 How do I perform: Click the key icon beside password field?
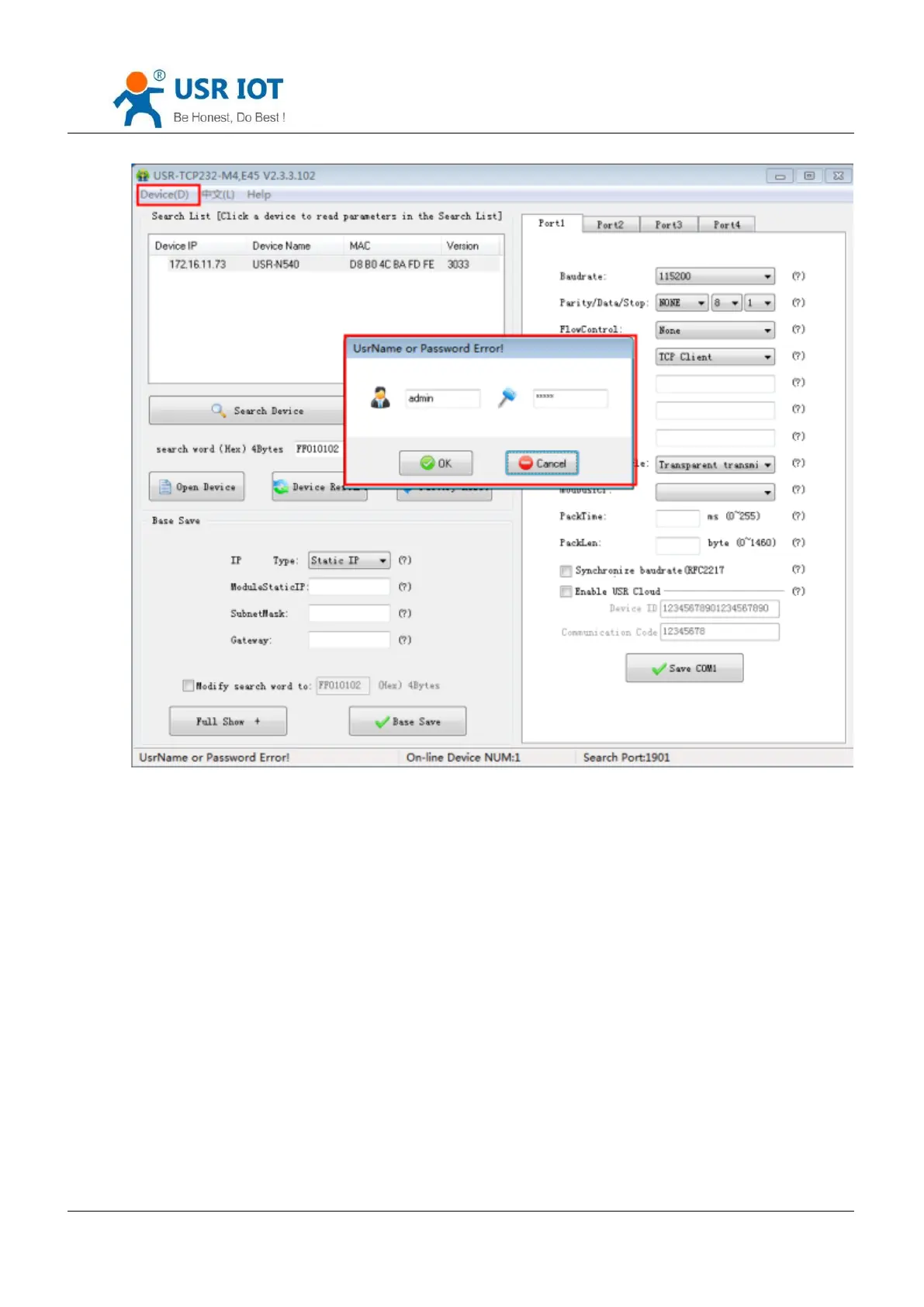point(507,398)
